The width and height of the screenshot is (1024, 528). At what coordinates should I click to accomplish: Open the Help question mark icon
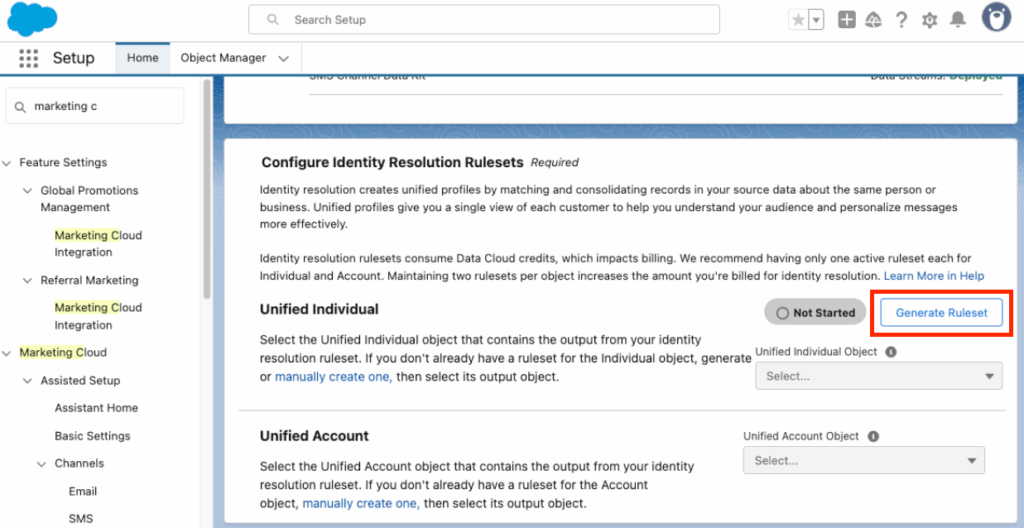click(901, 20)
